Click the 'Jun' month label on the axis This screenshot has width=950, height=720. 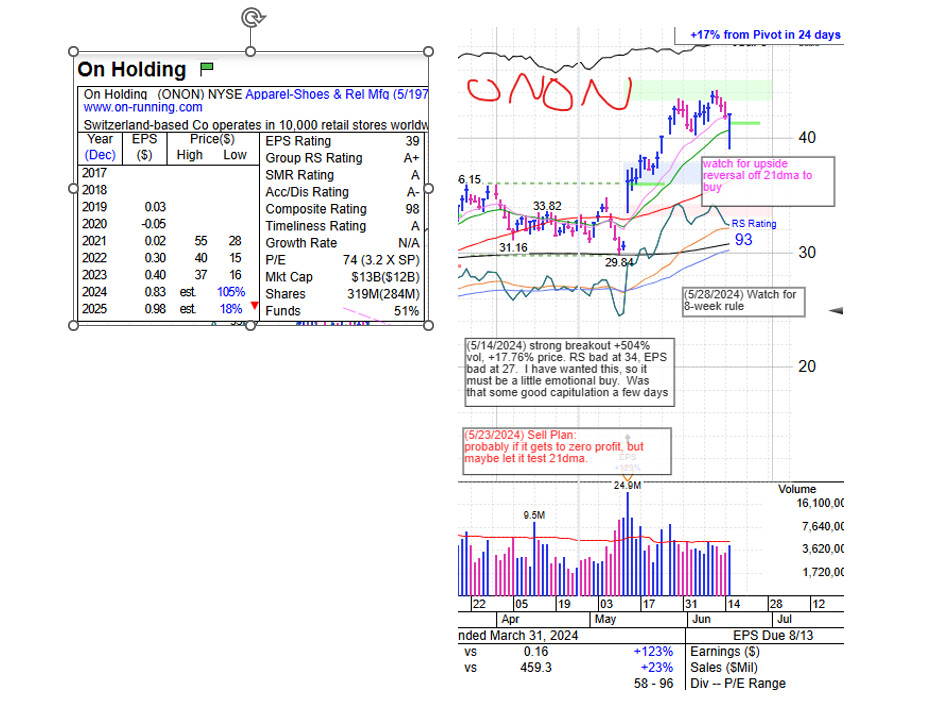(701, 619)
